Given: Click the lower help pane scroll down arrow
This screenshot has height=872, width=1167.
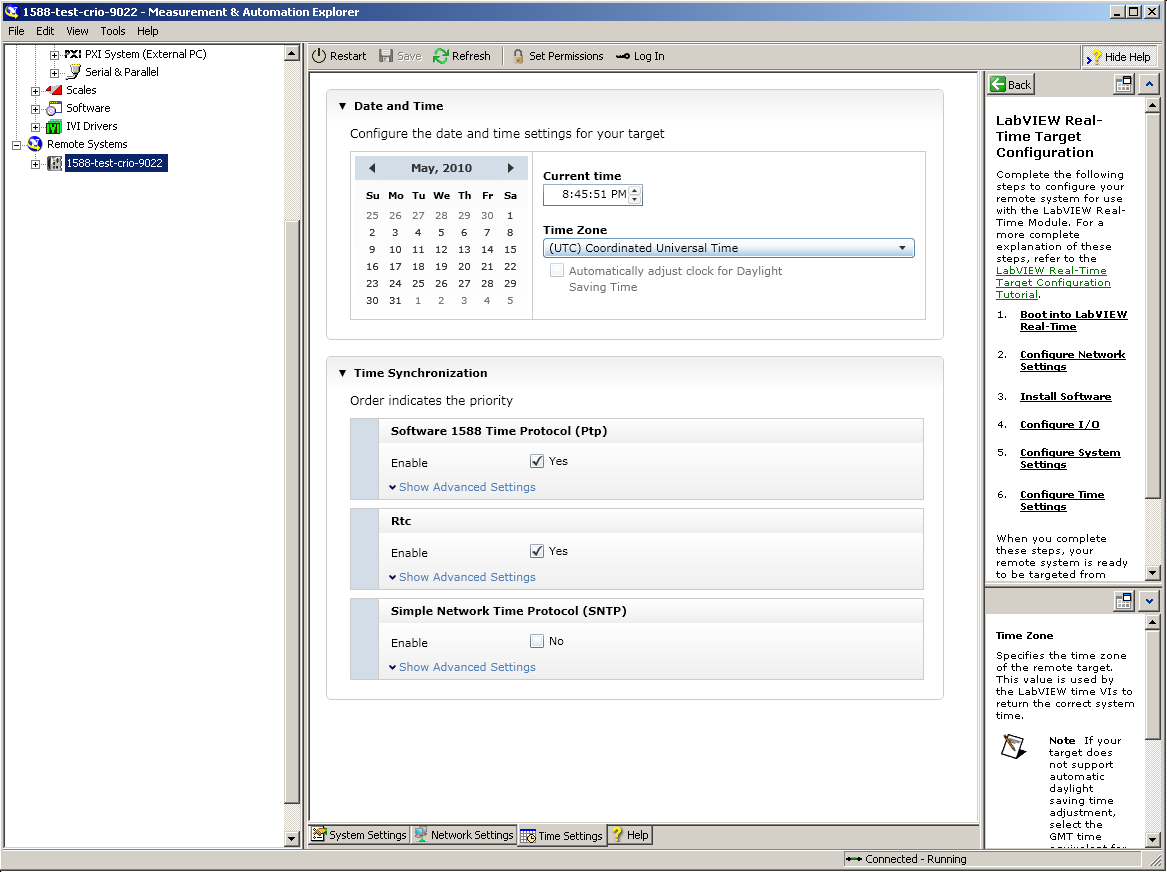Looking at the screenshot, I should click(x=1153, y=839).
